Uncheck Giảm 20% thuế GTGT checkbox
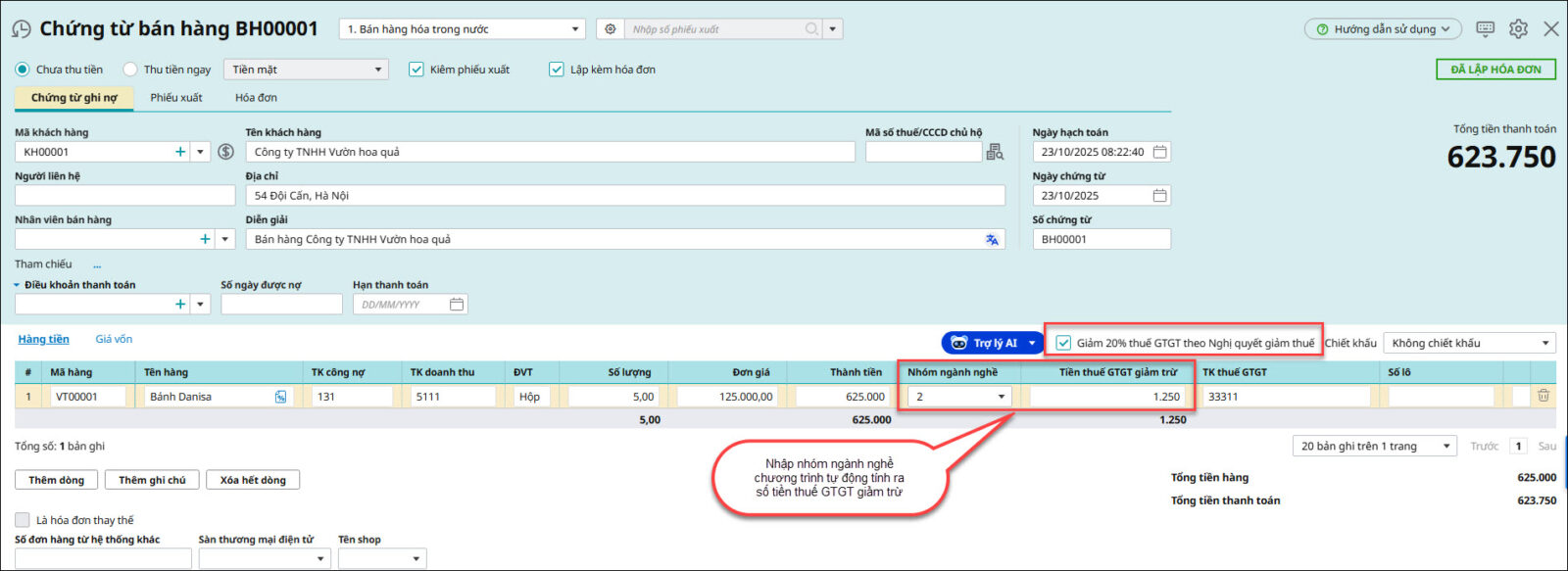The width and height of the screenshot is (1568, 571). tap(1063, 343)
